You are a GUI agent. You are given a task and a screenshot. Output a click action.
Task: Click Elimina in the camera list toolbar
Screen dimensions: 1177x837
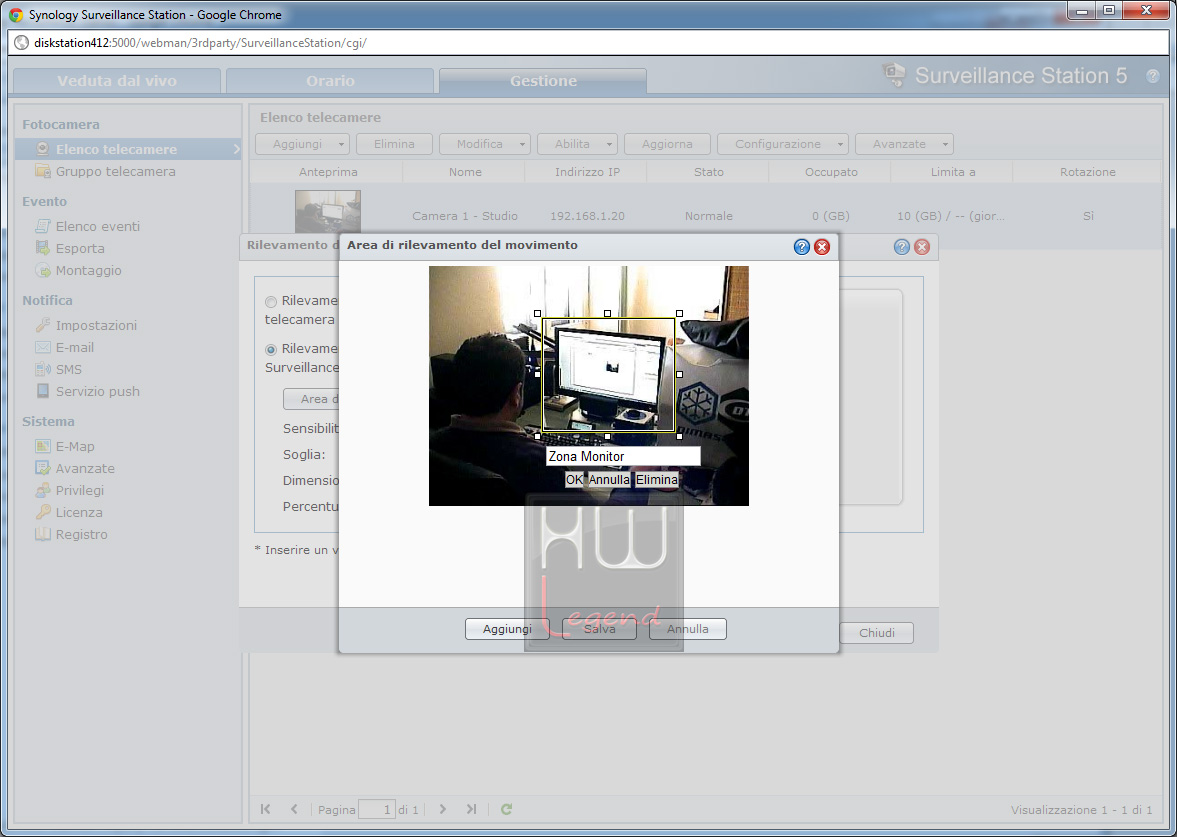pyautogui.click(x=394, y=144)
